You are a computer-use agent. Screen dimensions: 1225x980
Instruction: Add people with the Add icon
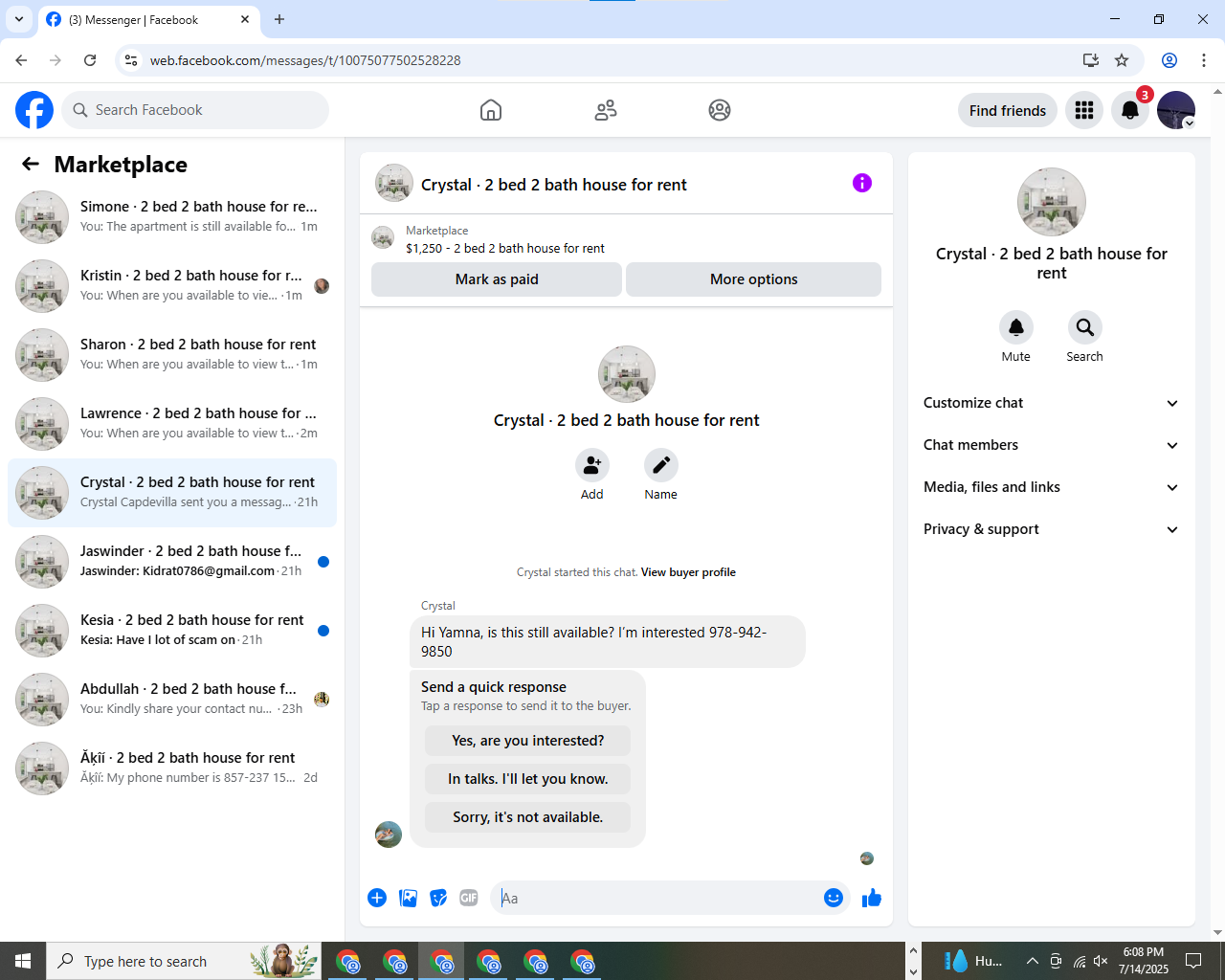pos(592,465)
